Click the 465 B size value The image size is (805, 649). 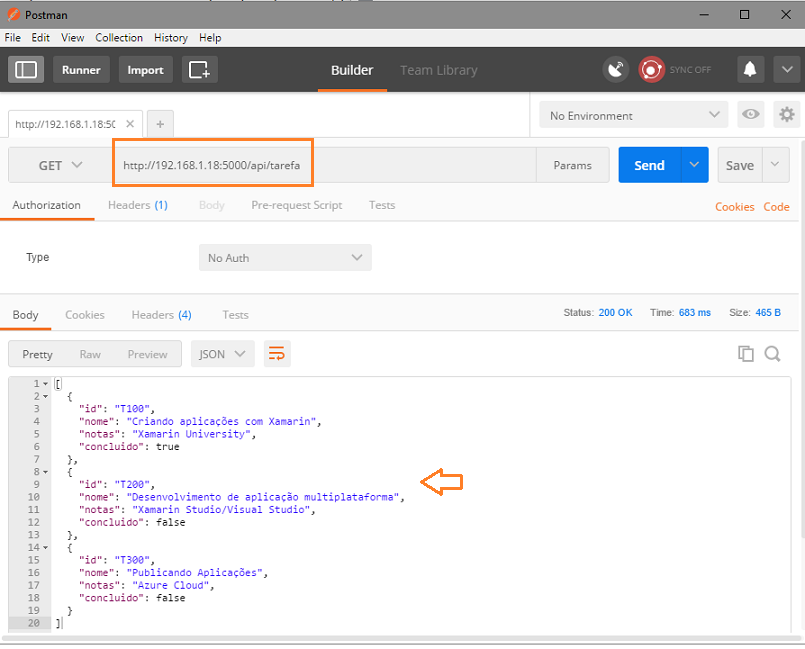pyautogui.click(x=768, y=313)
